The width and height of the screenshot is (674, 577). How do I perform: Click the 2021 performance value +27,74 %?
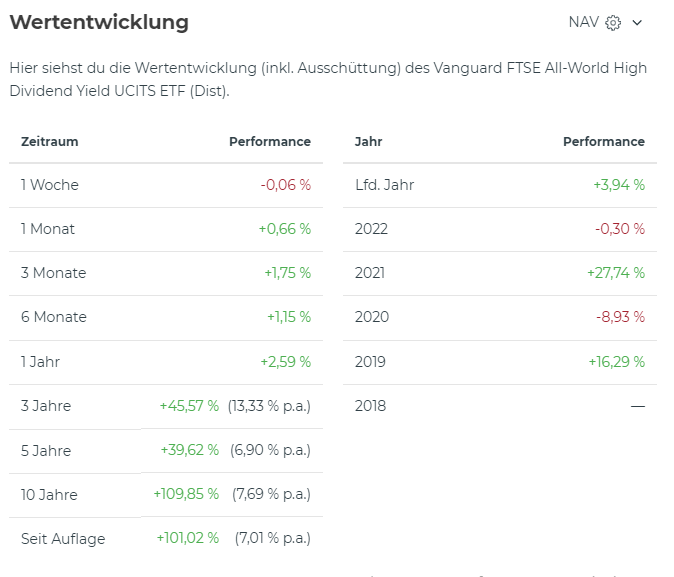[x=616, y=273]
